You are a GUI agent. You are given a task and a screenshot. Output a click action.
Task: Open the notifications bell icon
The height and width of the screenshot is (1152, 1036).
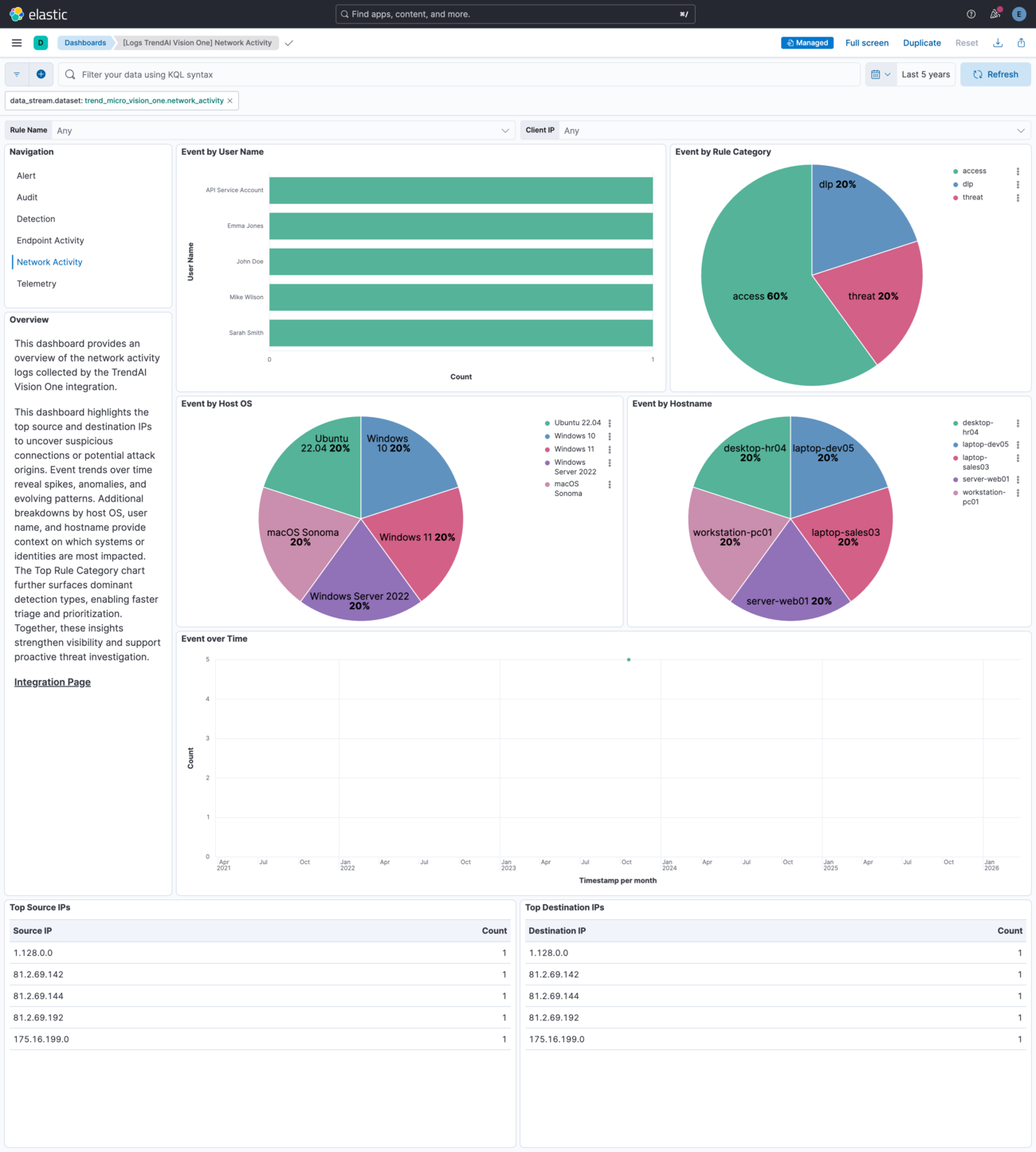(994, 14)
